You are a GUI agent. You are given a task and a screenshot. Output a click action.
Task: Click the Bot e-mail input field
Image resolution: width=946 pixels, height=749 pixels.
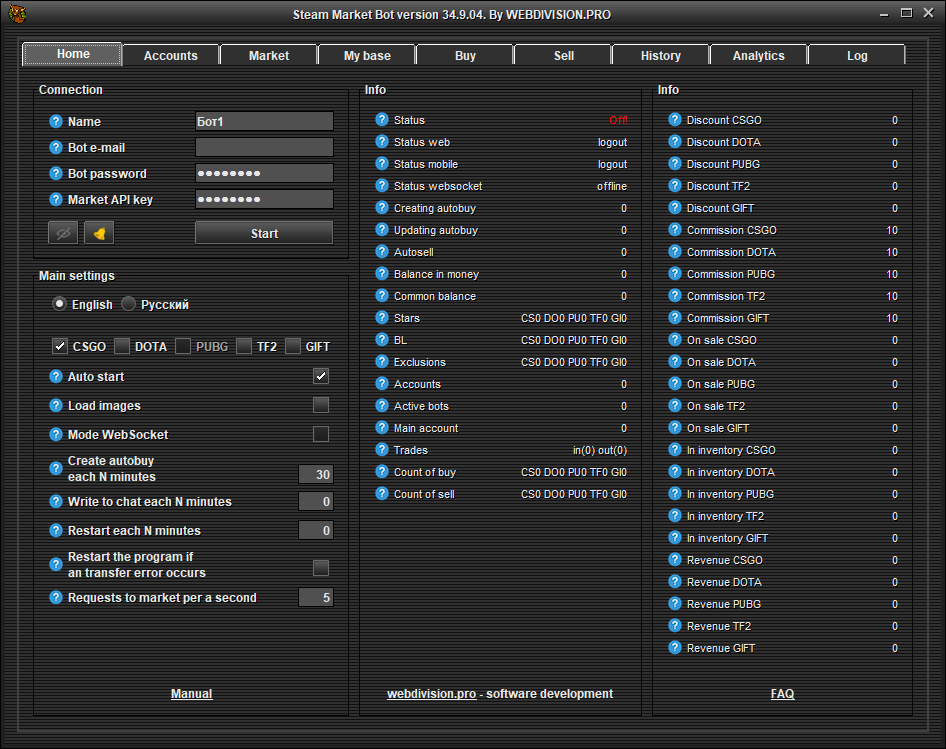264,148
